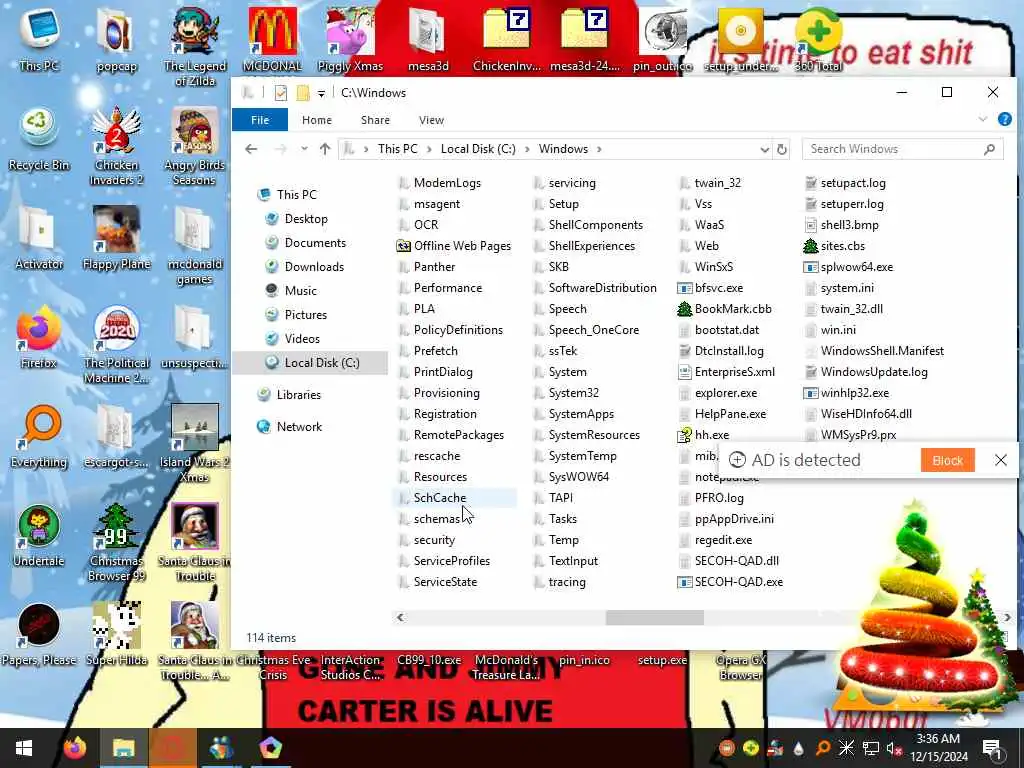
Task: Select Downloads in the navigation pane
Action: pos(314,266)
